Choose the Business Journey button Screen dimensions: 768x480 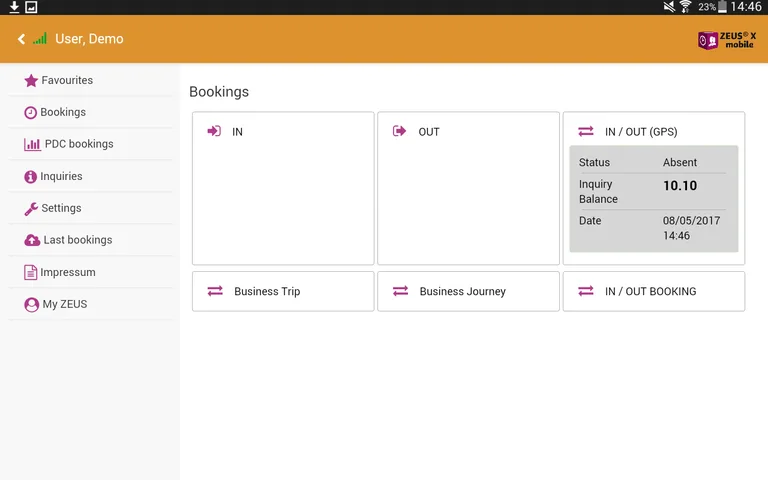pos(468,291)
